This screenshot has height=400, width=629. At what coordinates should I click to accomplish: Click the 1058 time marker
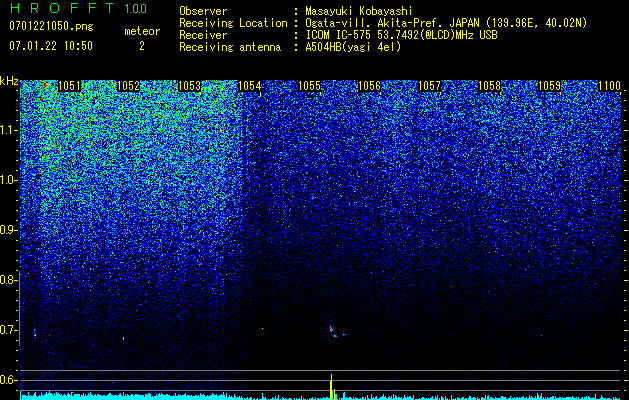click(490, 86)
